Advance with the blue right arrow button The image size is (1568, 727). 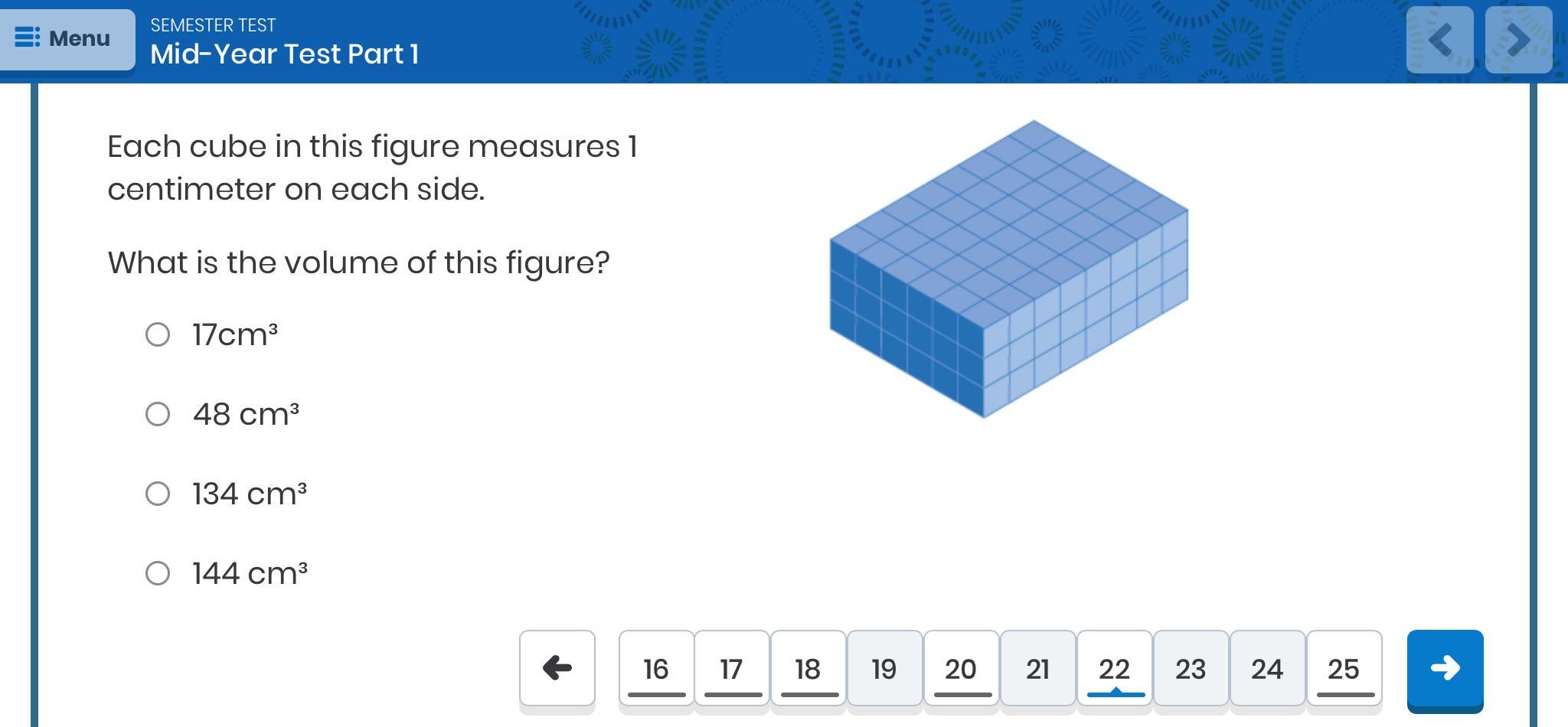(x=1445, y=668)
